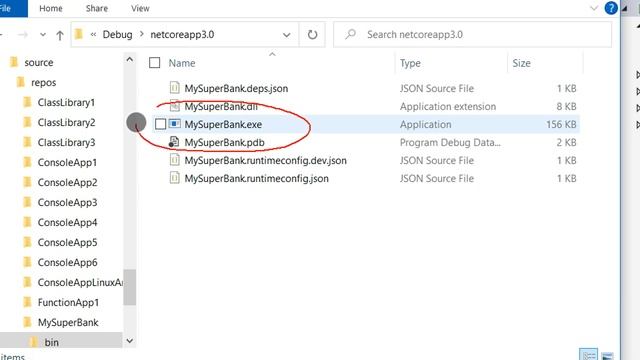Click the Search netcoreapp3.0 box

472,35
